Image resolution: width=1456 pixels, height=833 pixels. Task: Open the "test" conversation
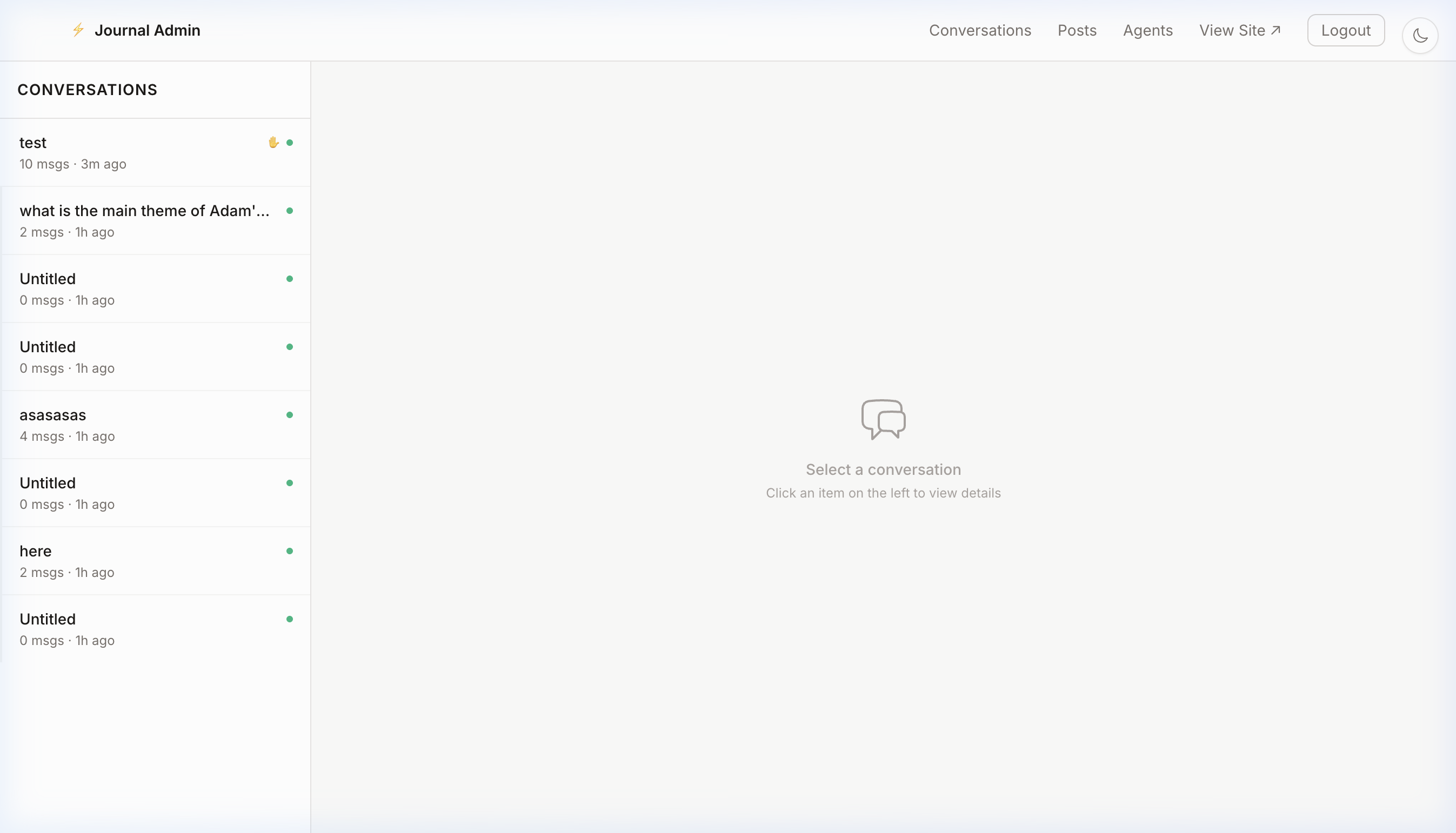tap(155, 153)
